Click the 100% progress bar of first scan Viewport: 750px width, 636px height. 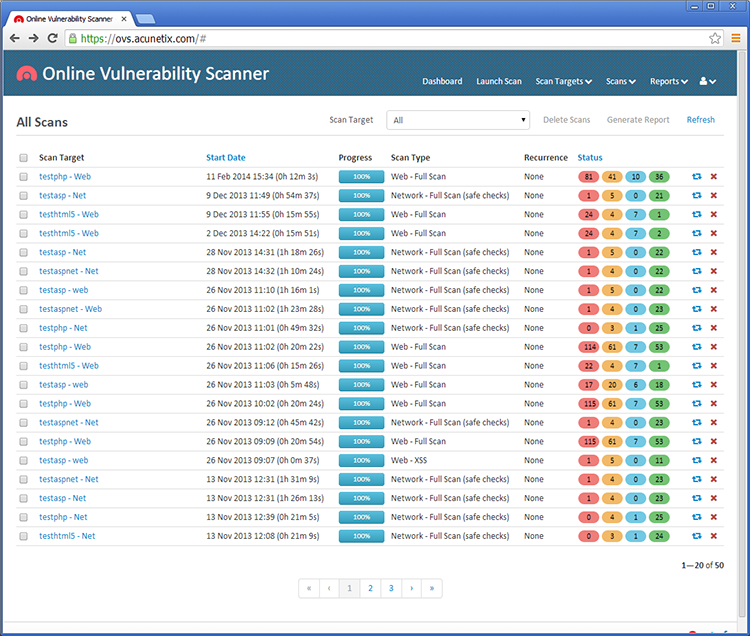[x=361, y=176]
